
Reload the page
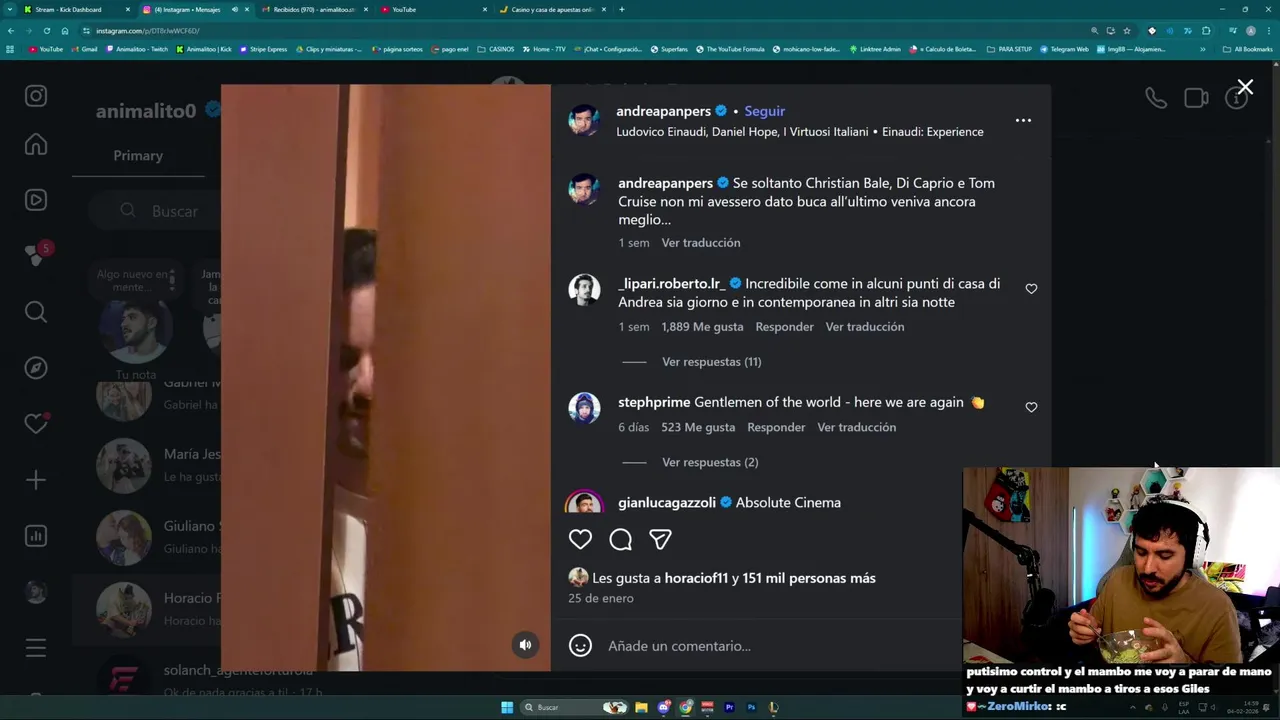coord(47,31)
